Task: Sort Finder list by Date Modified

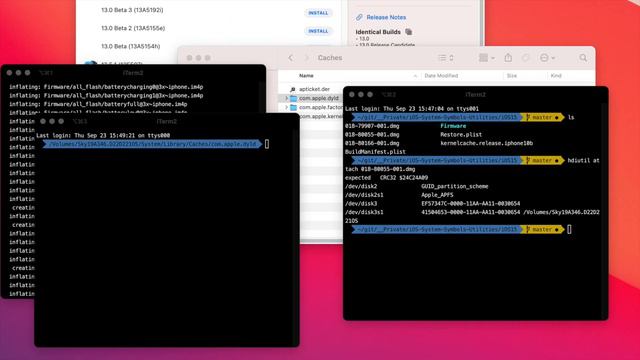Action: coord(441,76)
